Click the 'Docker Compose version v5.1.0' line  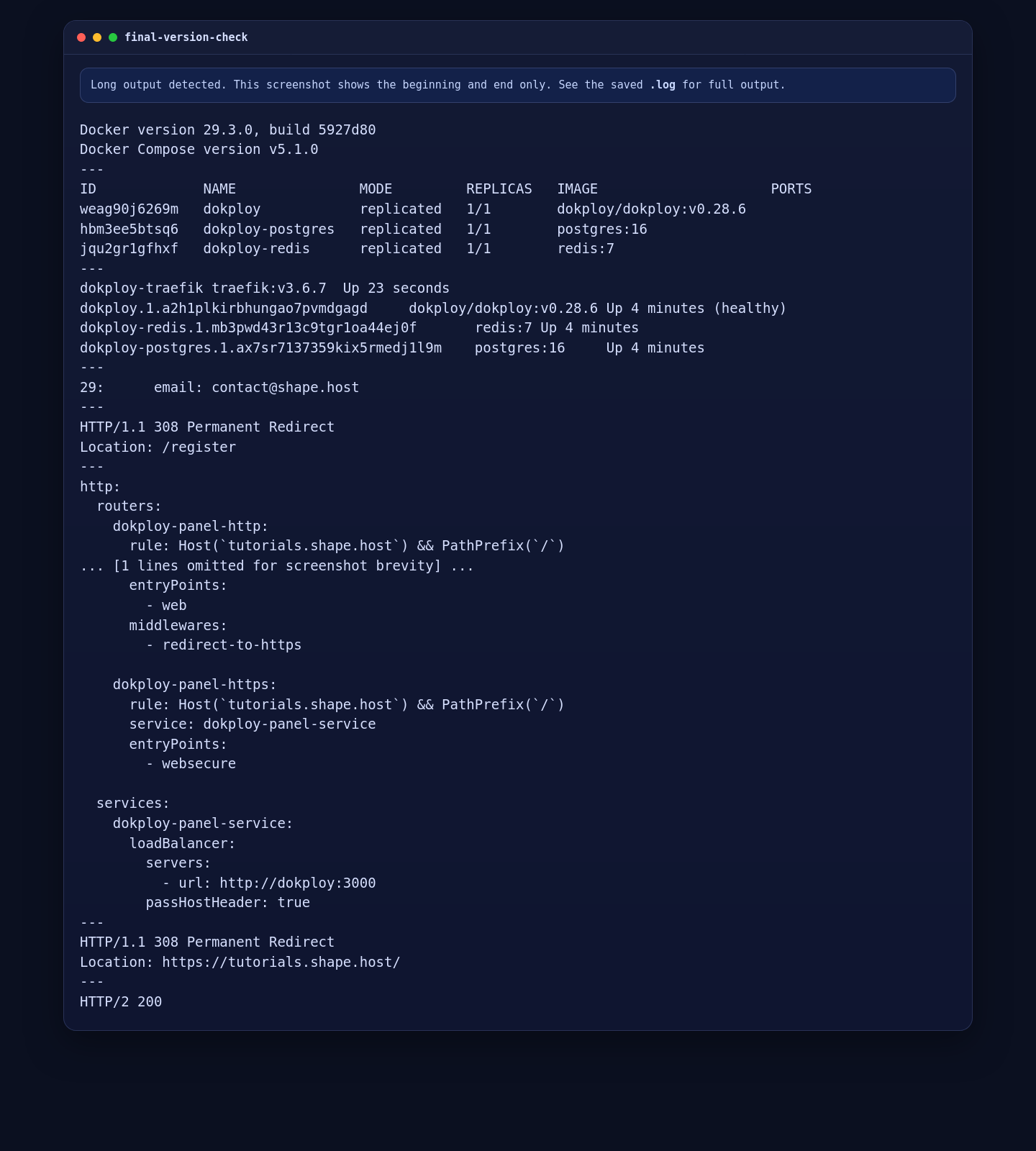(199, 150)
